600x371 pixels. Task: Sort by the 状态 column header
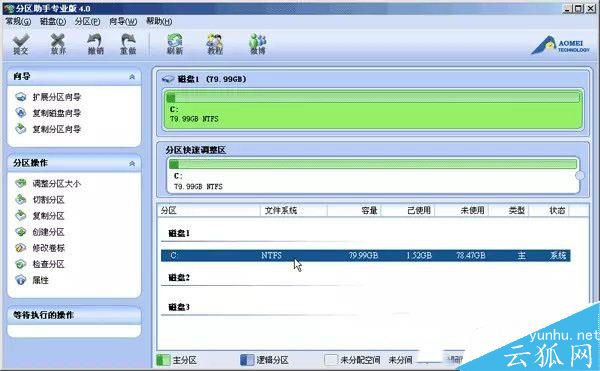549,210
